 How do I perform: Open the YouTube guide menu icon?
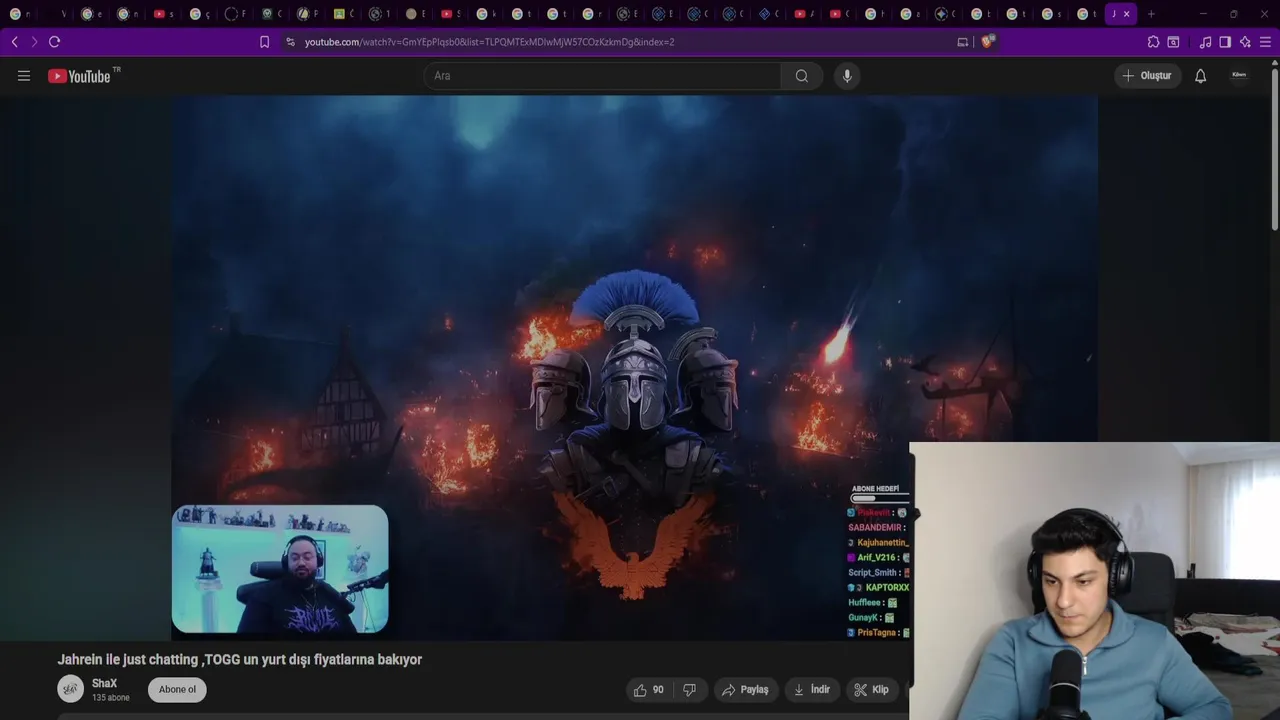pyautogui.click(x=24, y=76)
